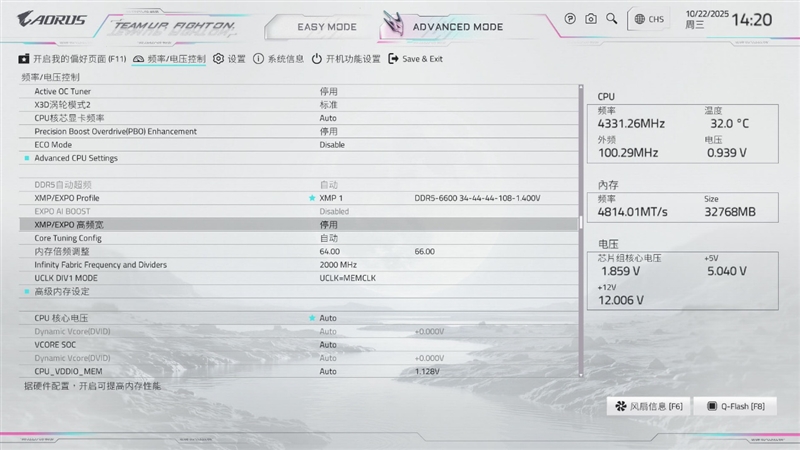Switch to EASY MODE
The image size is (800, 450).
327,27
